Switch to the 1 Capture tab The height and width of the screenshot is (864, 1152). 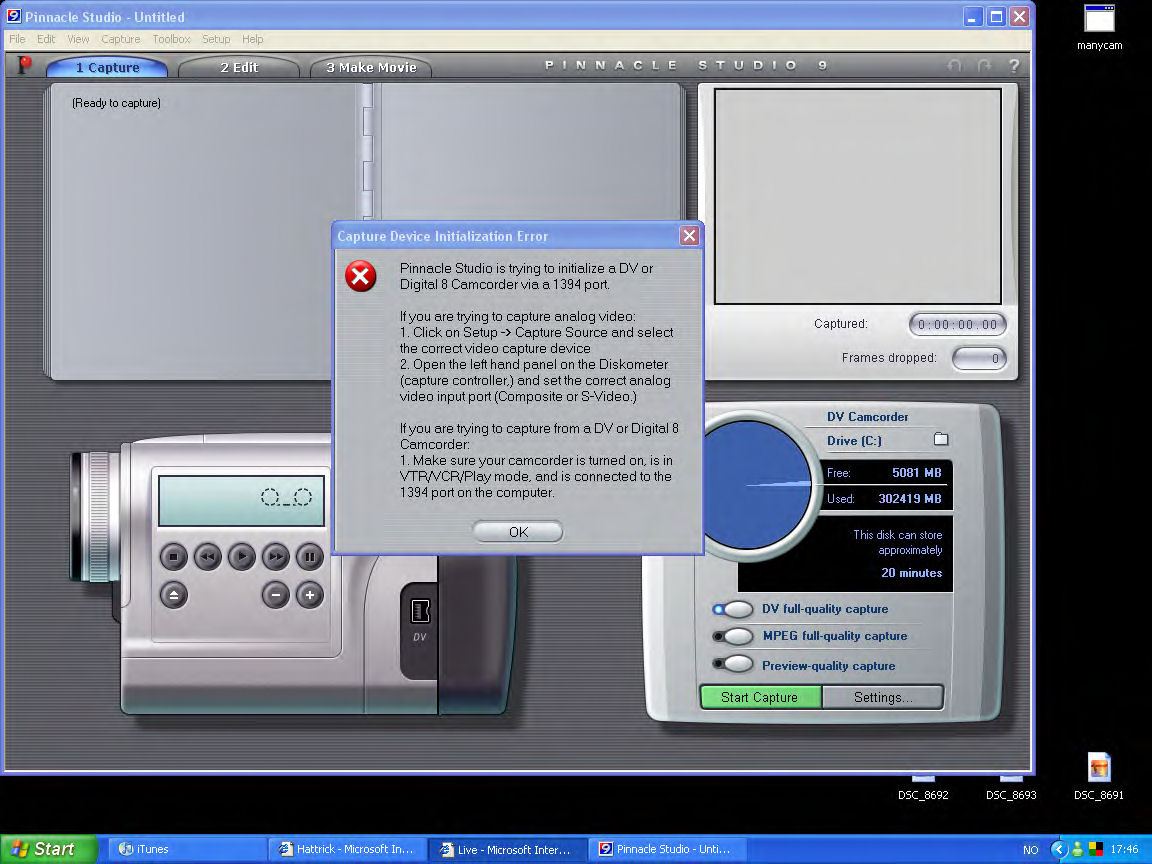[107, 67]
